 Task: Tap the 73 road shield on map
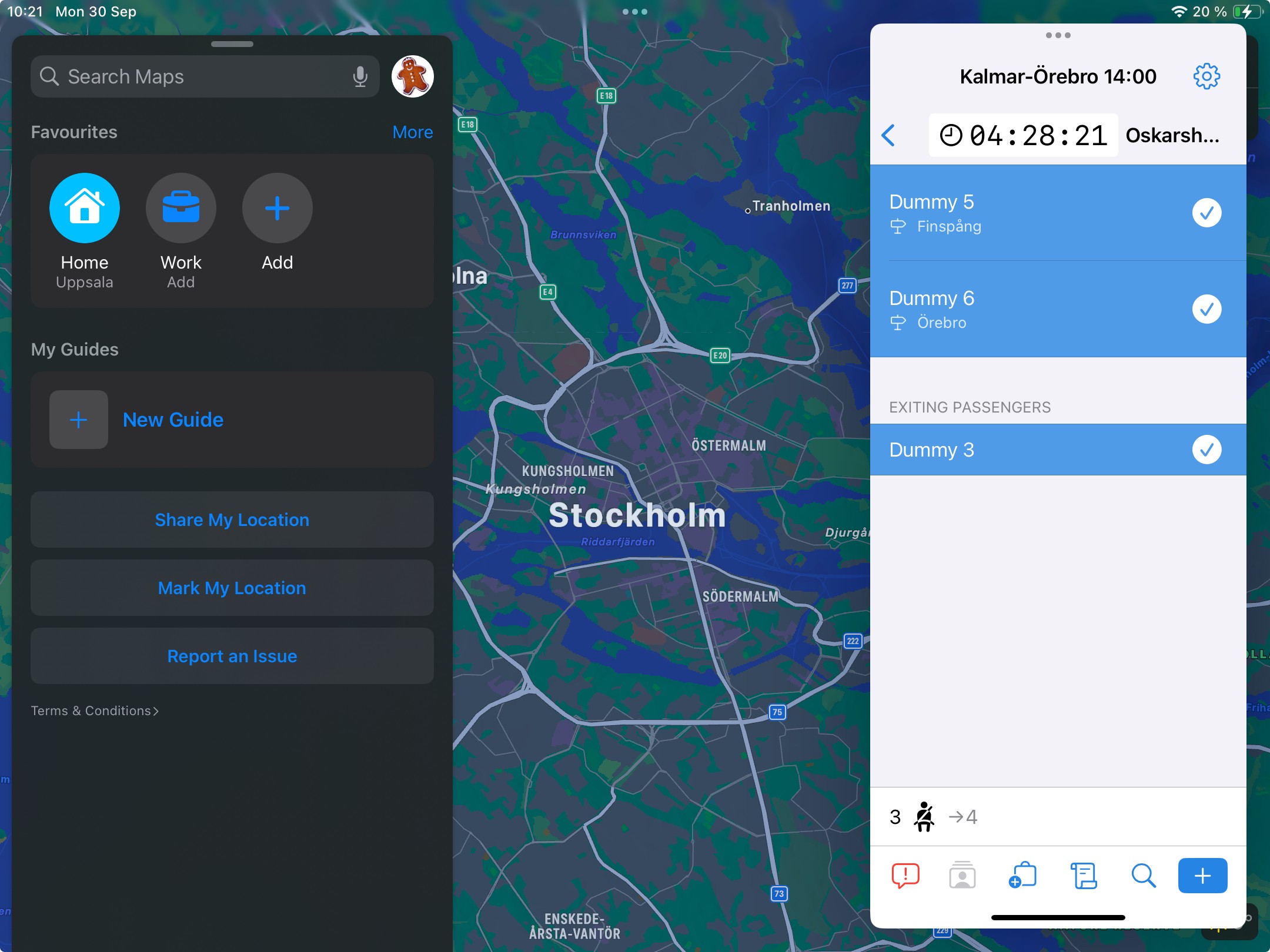click(779, 894)
